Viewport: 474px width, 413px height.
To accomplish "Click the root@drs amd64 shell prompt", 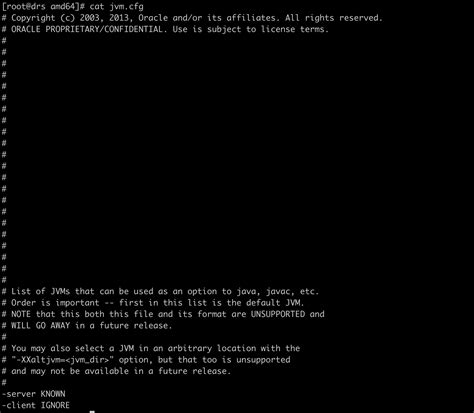I will click(x=44, y=7).
